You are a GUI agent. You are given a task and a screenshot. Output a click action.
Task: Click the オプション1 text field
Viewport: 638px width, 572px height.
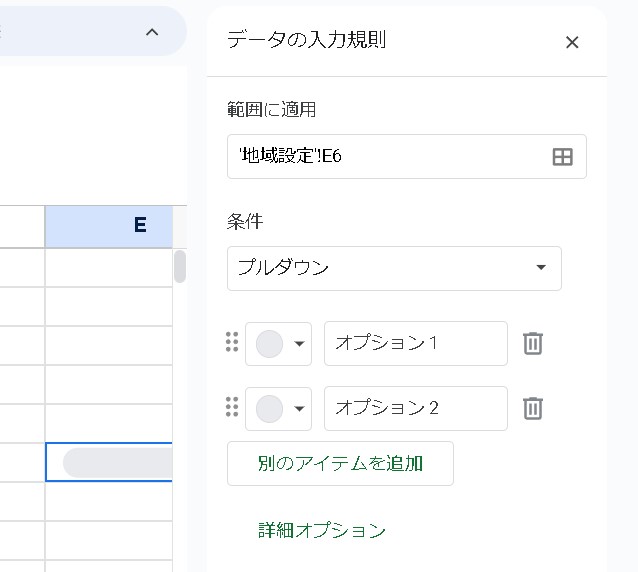415,344
